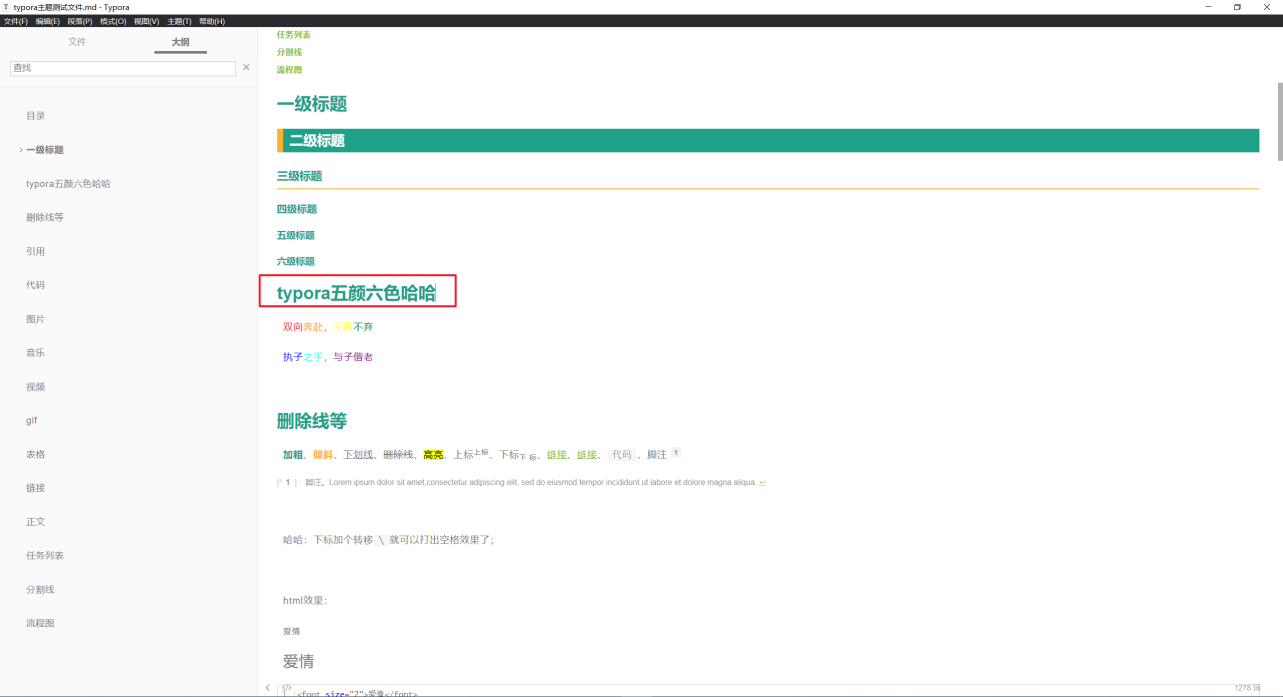Image resolution: width=1283 pixels, height=697 pixels.
Task: Focus the 查找 search field
Action: coord(123,68)
